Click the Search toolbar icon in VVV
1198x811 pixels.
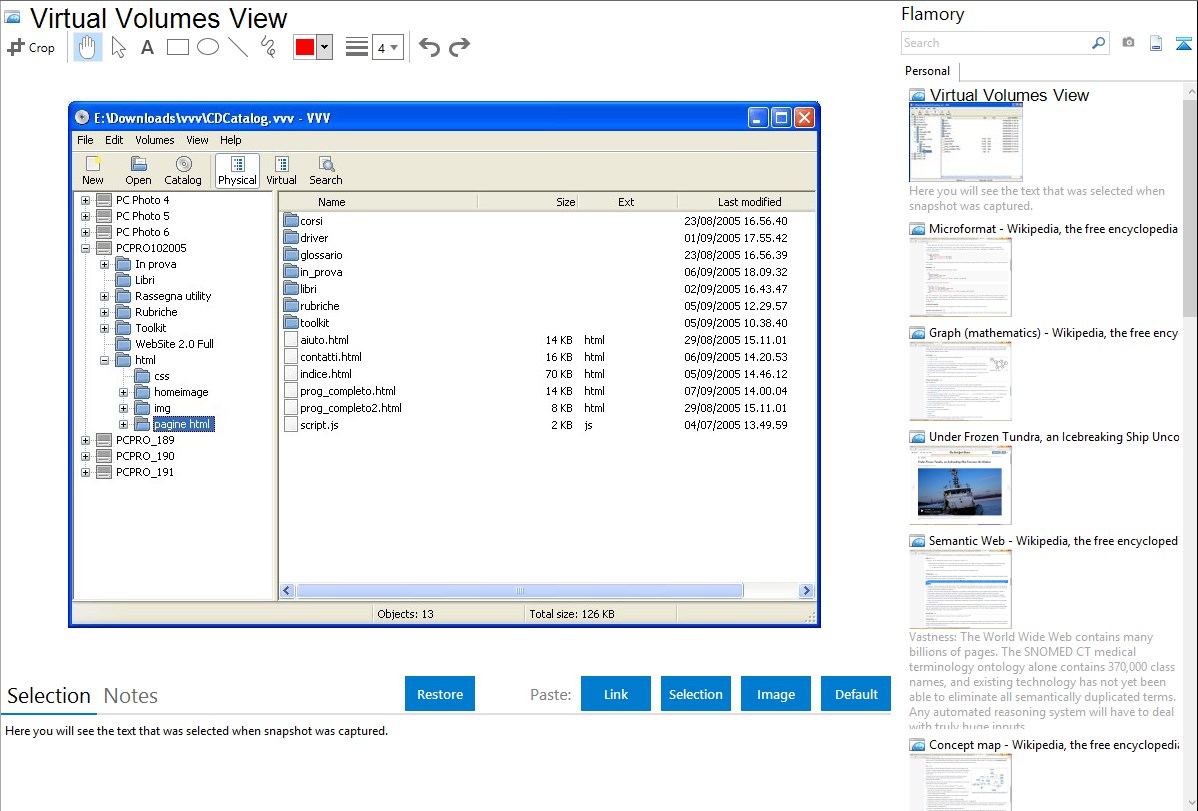pos(326,170)
